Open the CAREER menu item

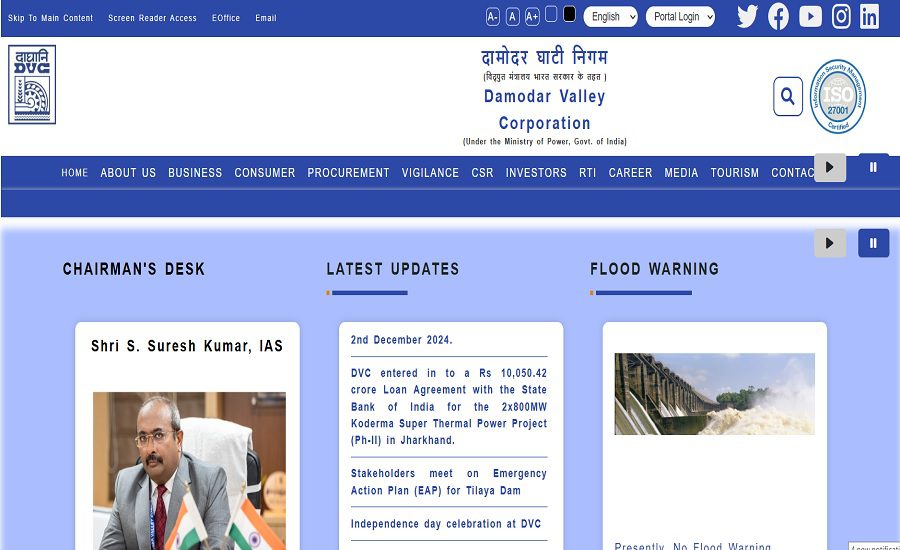coord(630,173)
